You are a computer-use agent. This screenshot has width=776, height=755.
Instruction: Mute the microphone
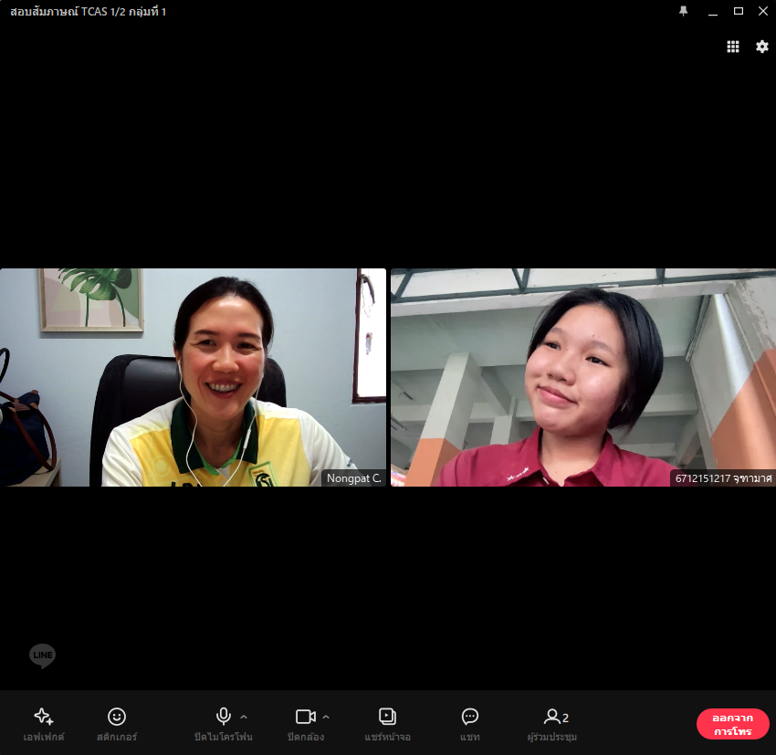tap(223, 723)
